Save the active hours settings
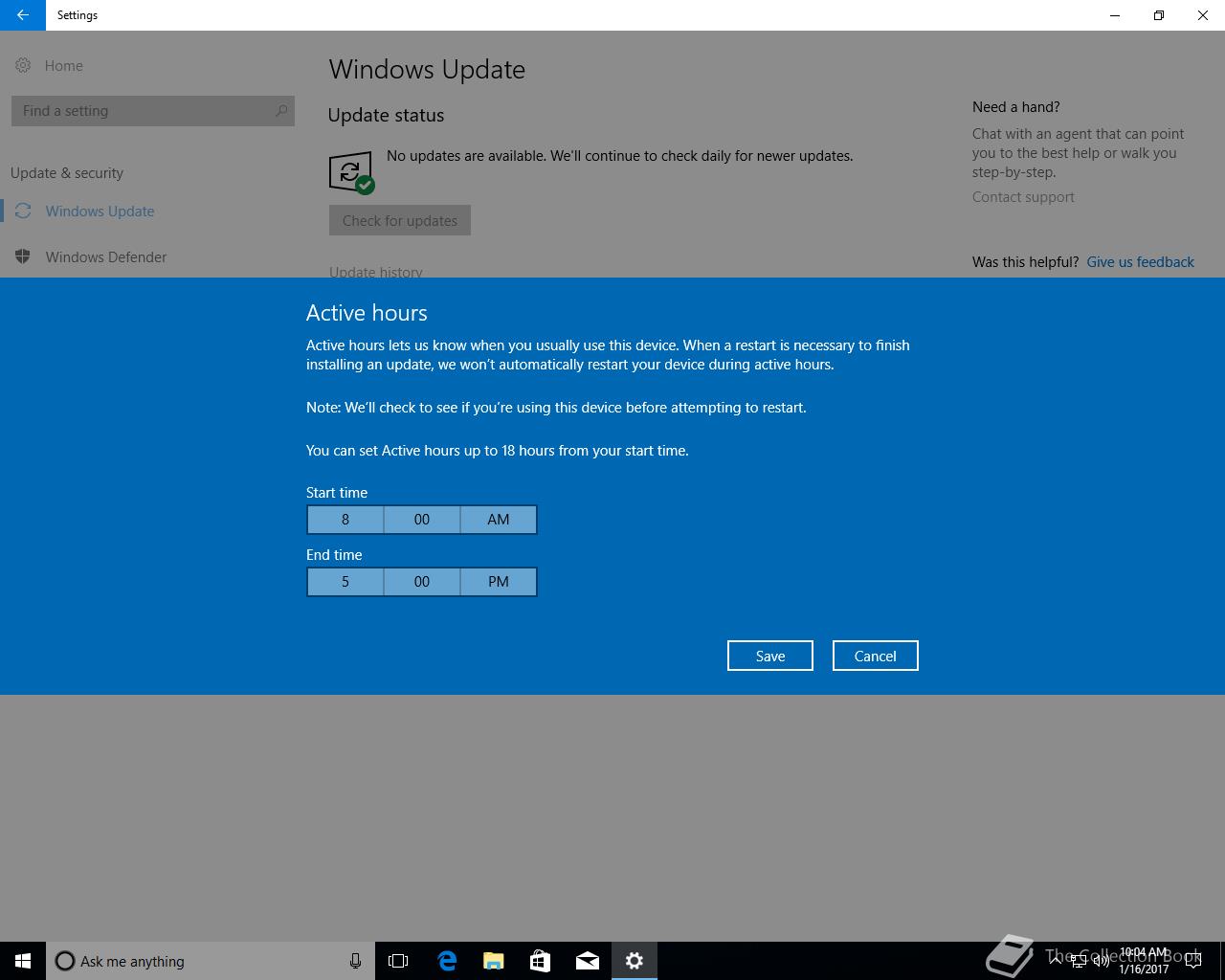 770,656
